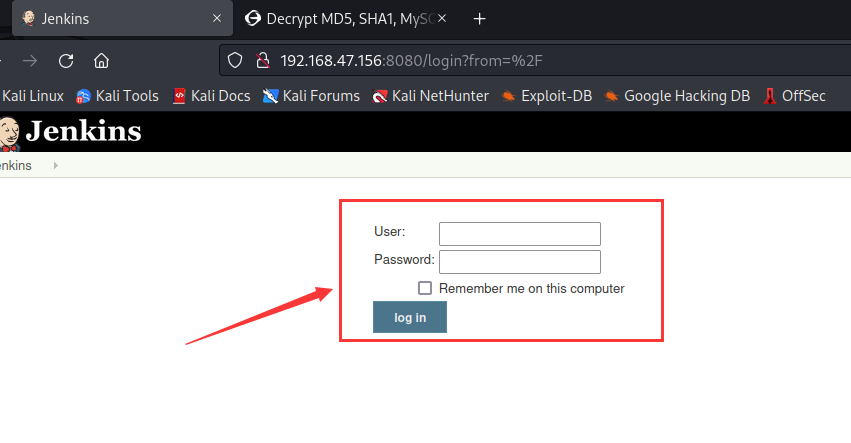851x443 pixels.
Task: Go to the browser home page
Action: (x=101, y=61)
